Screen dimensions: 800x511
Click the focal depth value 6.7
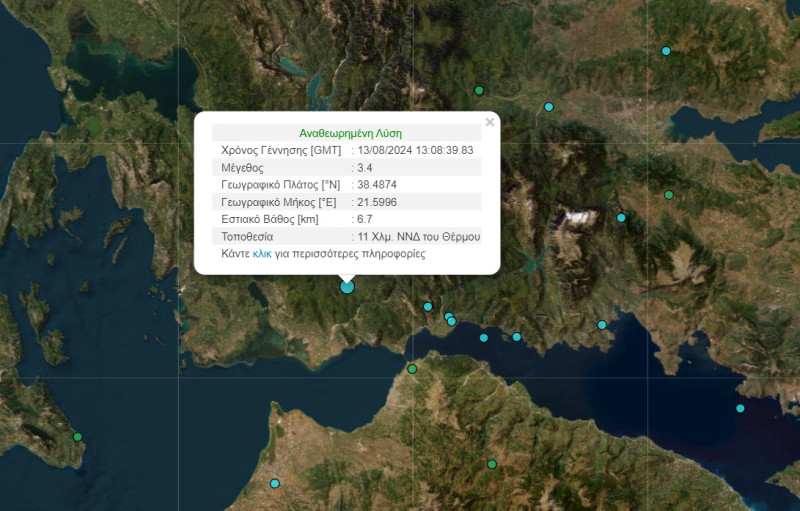(364, 219)
